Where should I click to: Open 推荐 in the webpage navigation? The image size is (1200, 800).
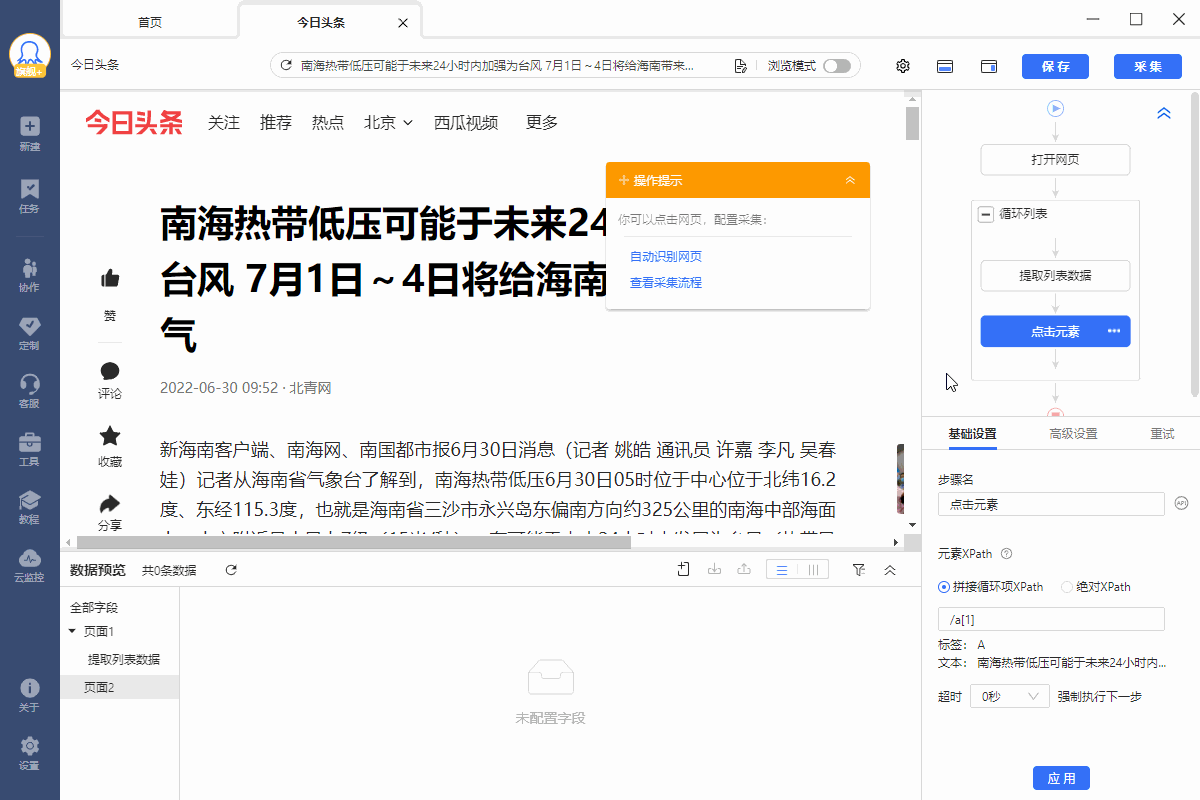(x=276, y=122)
